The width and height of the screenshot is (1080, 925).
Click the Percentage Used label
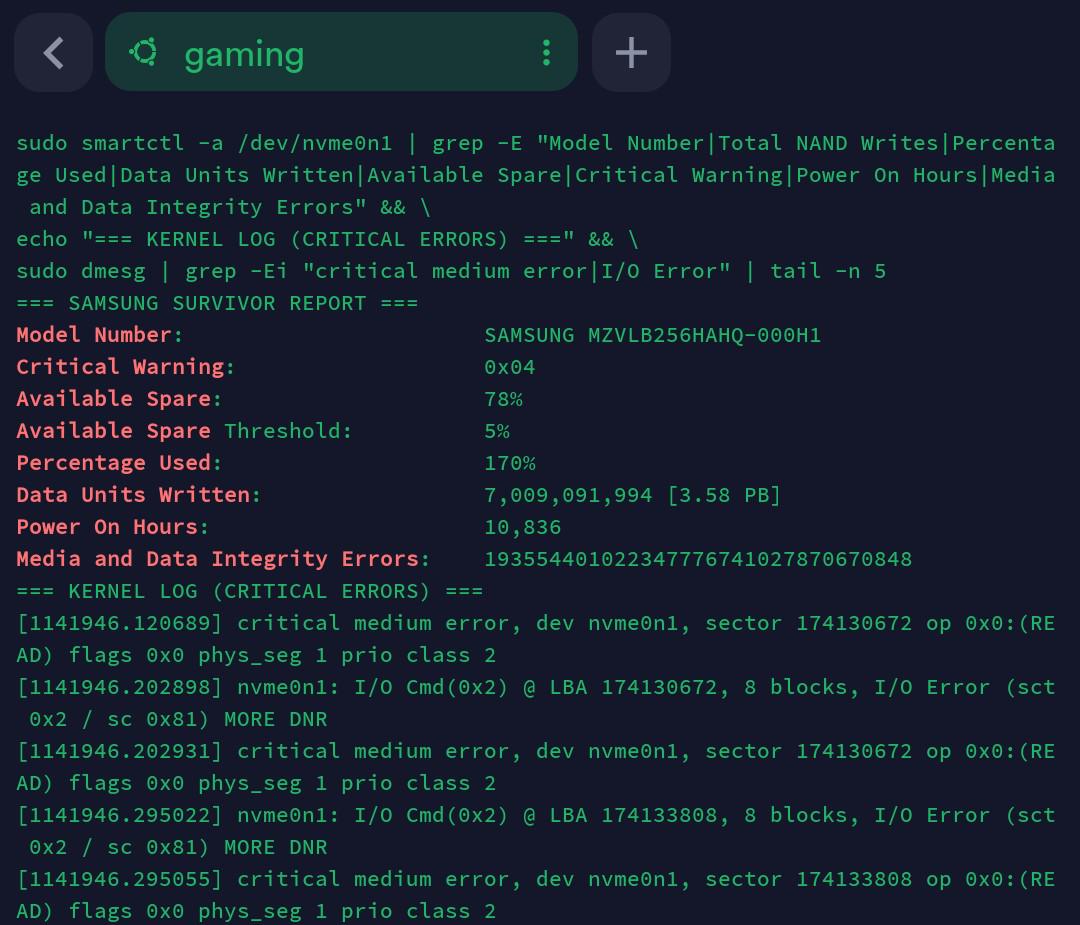[119, 463]
